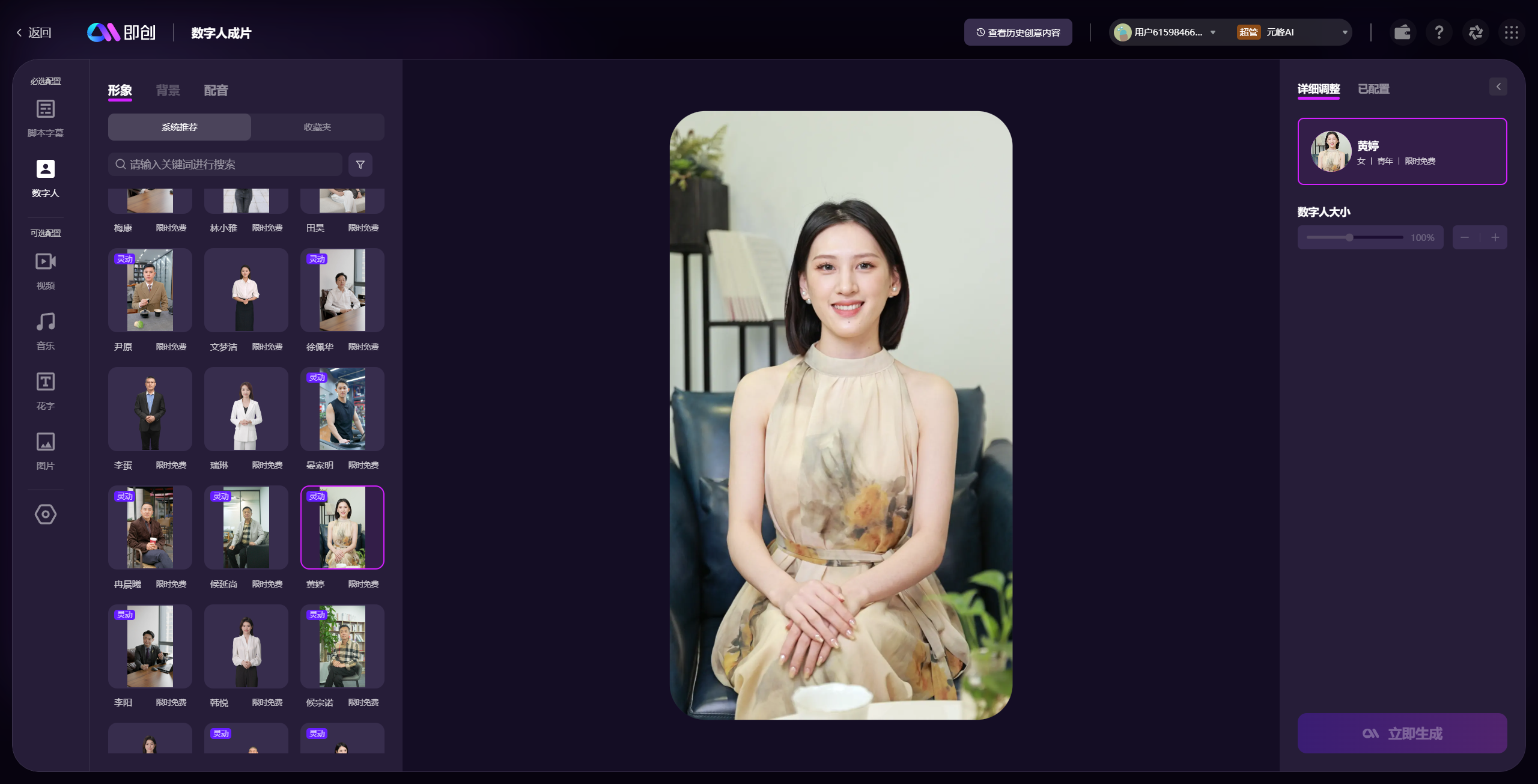Select the 尹原 avatar thumbnail
This screenshot has height=784, width=1538.
pyautogui.click(x=150, y=291)
